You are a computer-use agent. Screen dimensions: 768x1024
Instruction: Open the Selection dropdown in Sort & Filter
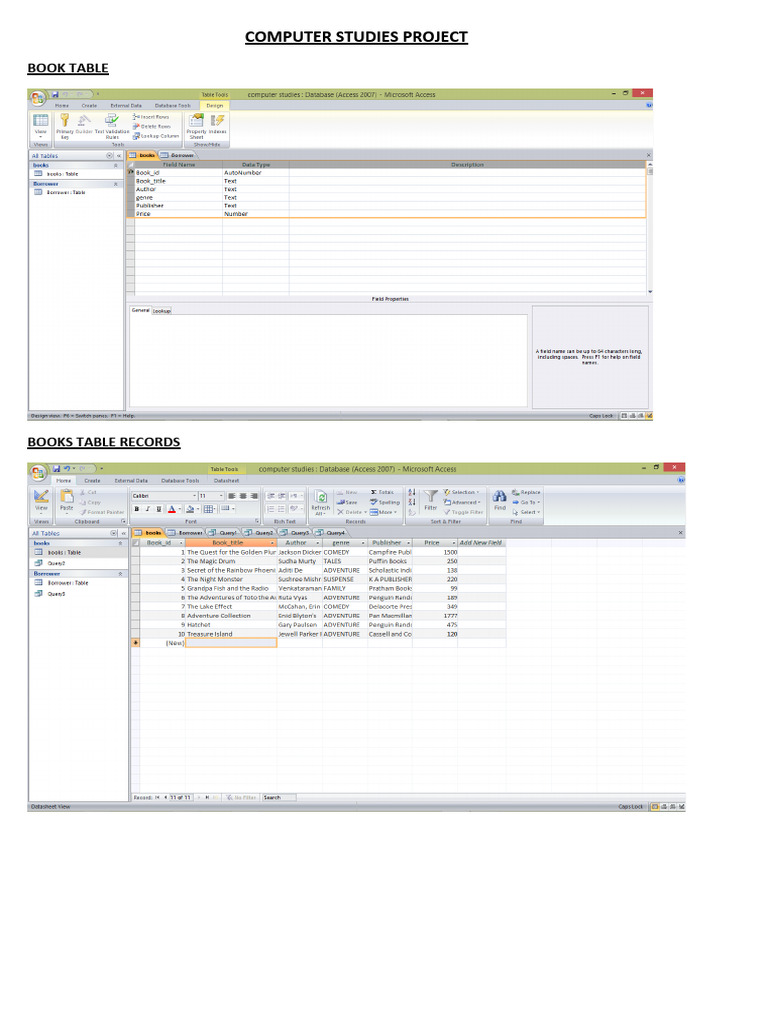(461, 492)
